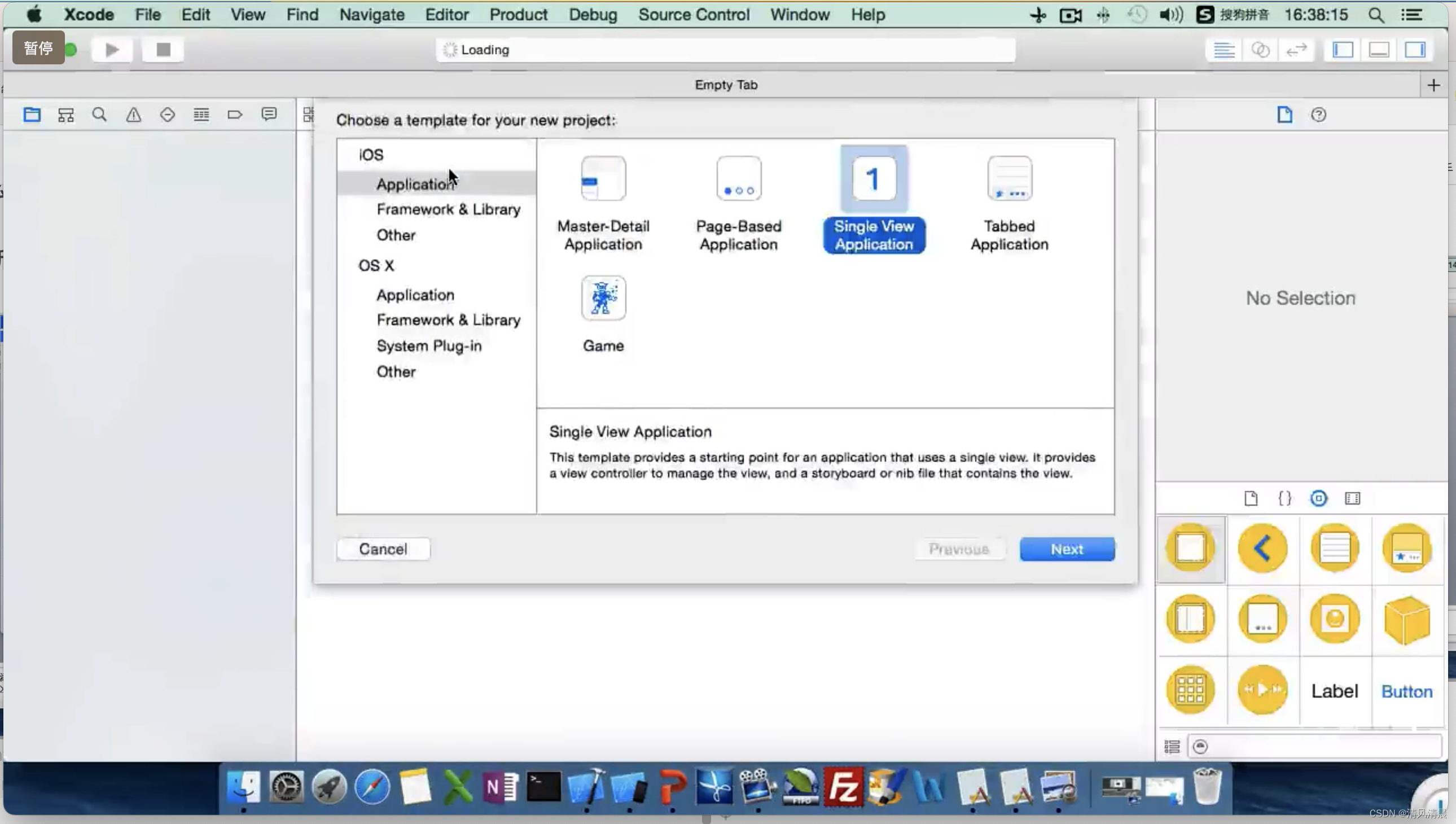Toggle the left navigator panel visibility
The width and height of the screenshot is (1456, 824).
pyautogui.click(x=1343, y=50)
